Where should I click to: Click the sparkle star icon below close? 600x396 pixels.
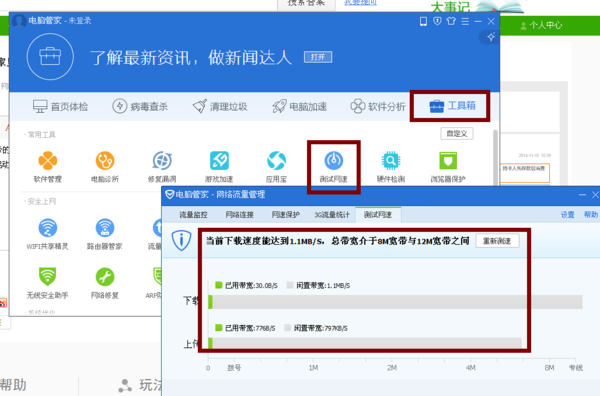coord(491,37)
